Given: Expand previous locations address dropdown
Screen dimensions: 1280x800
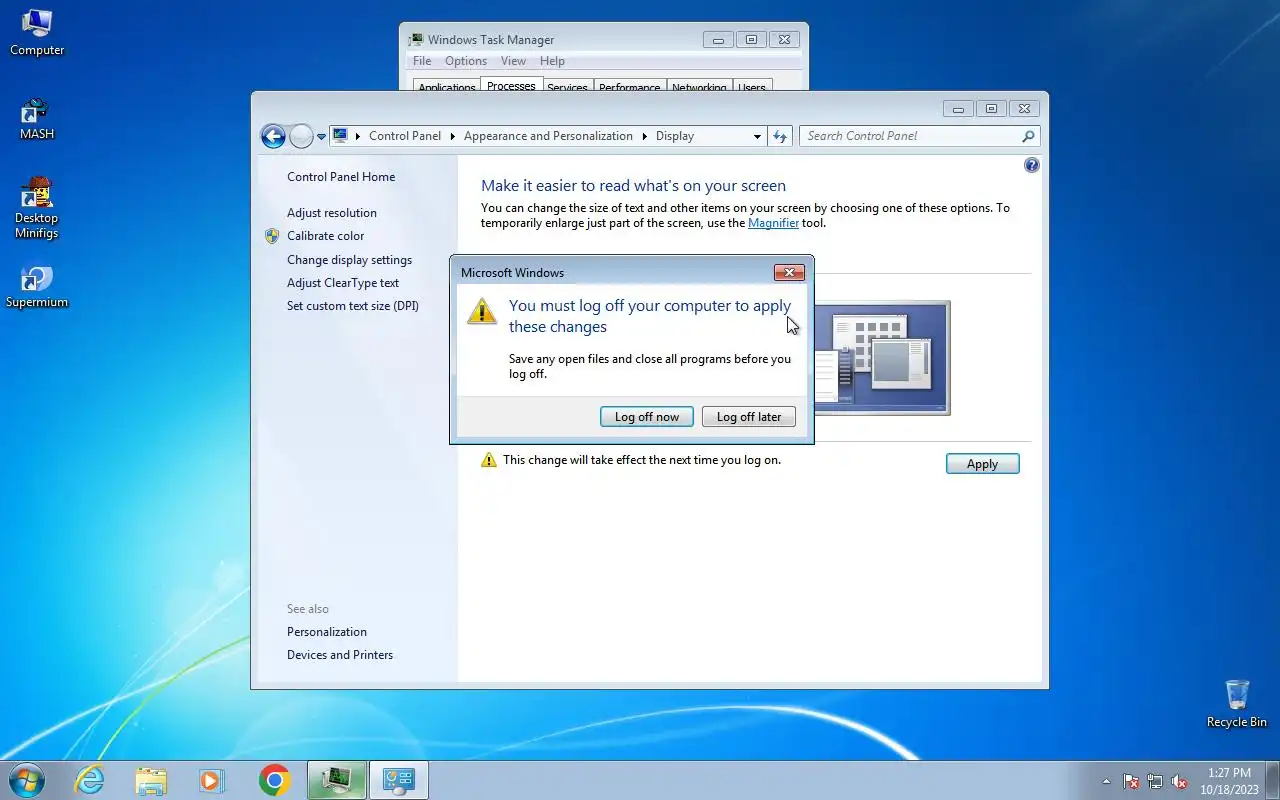Looking at the screenshot, I should [757, 136].
